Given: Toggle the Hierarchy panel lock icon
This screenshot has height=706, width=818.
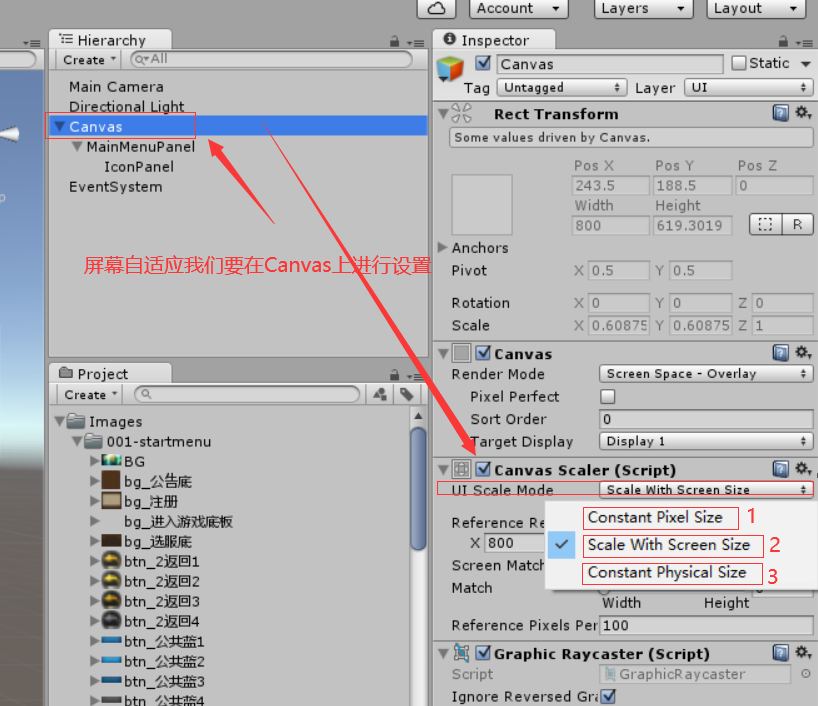Looking at the screenshot, I should tap(394, 41).
